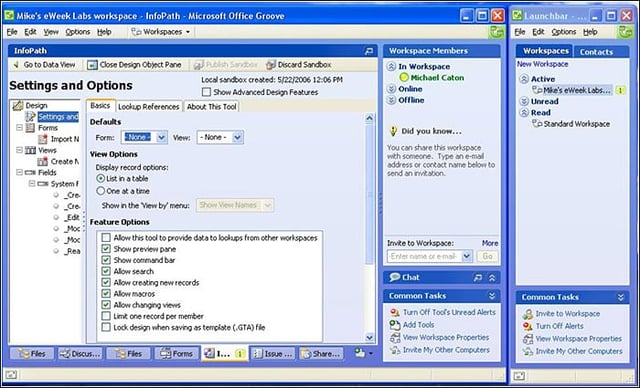Image resolution: width=640 pixels, height=388 pixels.
Task: Click View Workspace Properties in Launchbar
Action: pyautogui.click(x=578, y=339)
